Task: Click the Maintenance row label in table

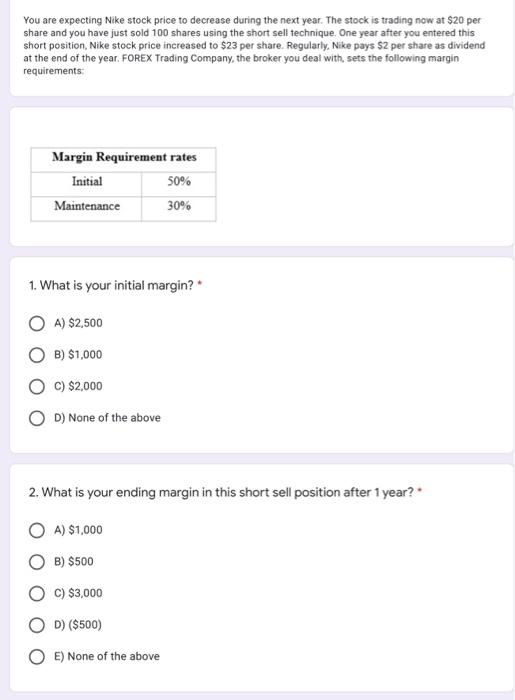Action: 87,208
